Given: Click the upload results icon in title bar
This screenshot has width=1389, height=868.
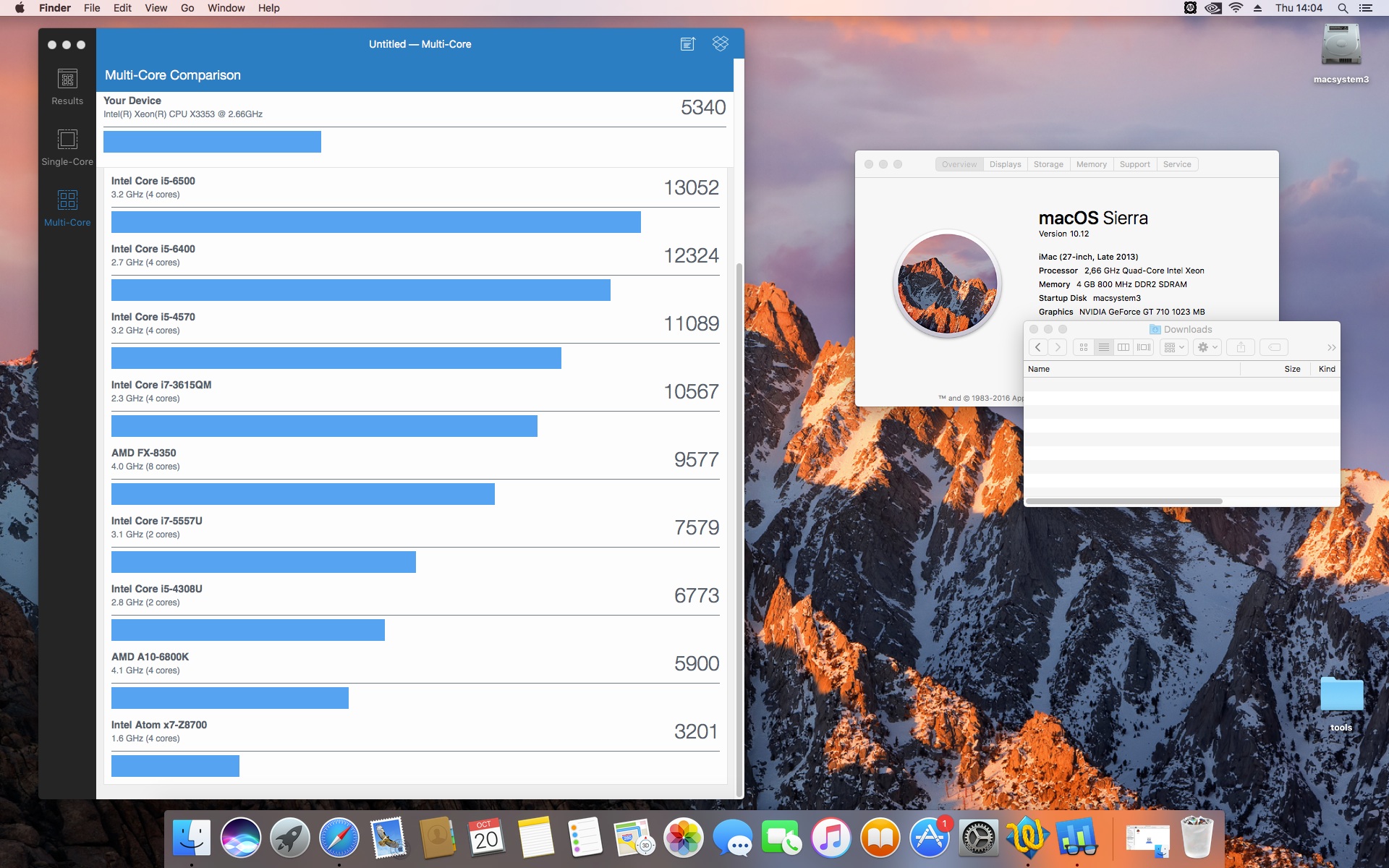Looking at the screenshot, I should coord(687,44).
